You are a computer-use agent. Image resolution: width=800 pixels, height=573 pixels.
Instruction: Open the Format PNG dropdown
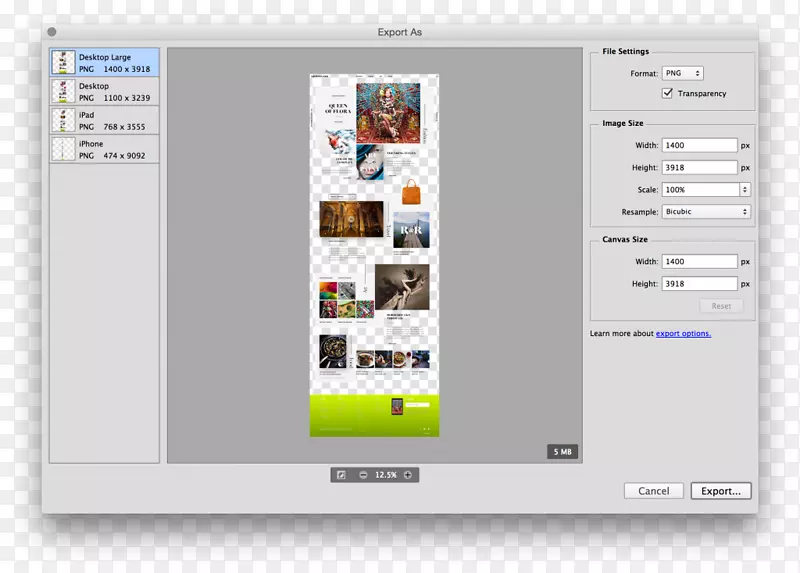[683, 73]
